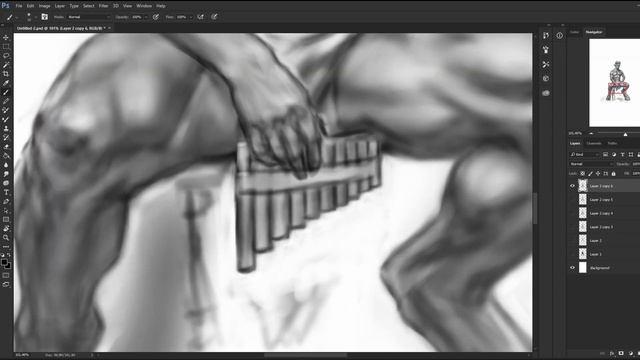The image size is (640, 360).
Task: Open the layer filter Kind dropdown
Action: [x=584, y=154]
